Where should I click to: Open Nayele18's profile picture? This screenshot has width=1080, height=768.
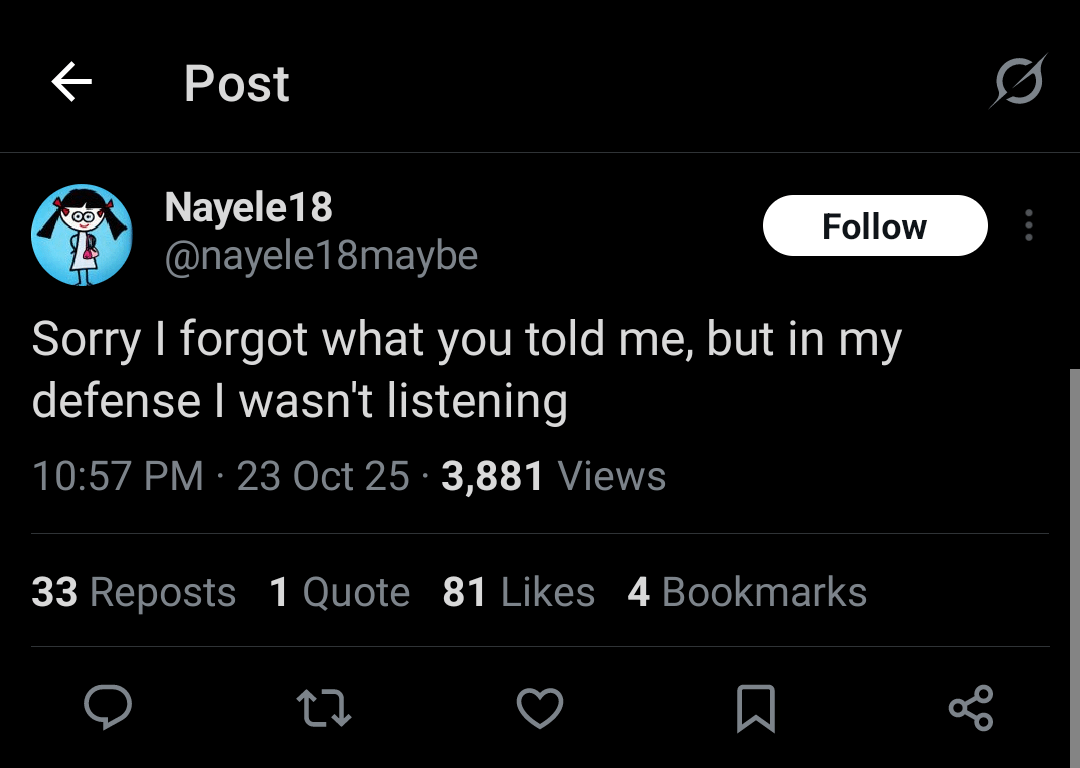pos(82,235)
